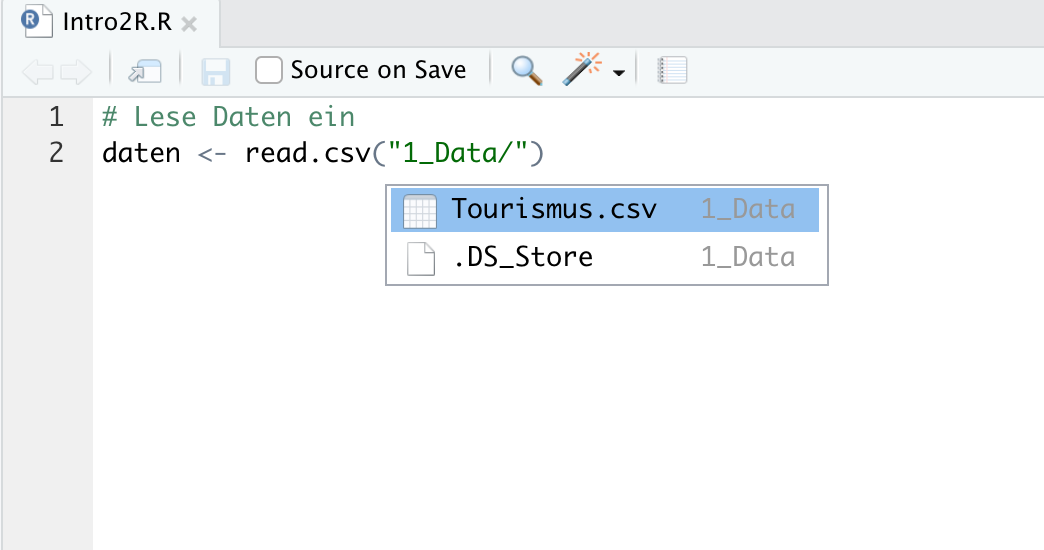Close the Intro2R.R tab
The height and width of the screenshot is (550, 1044).
[190, 22]
